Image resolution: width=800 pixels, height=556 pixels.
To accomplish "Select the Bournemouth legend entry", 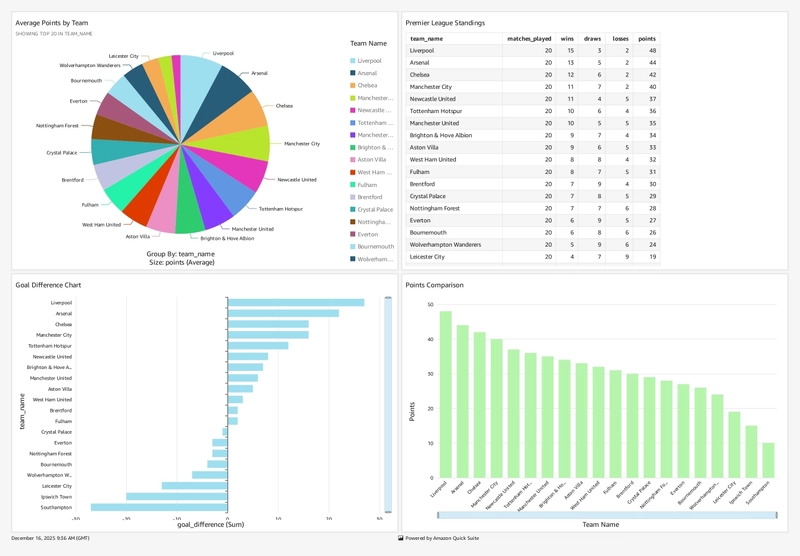I will click(x=372, y=246).
